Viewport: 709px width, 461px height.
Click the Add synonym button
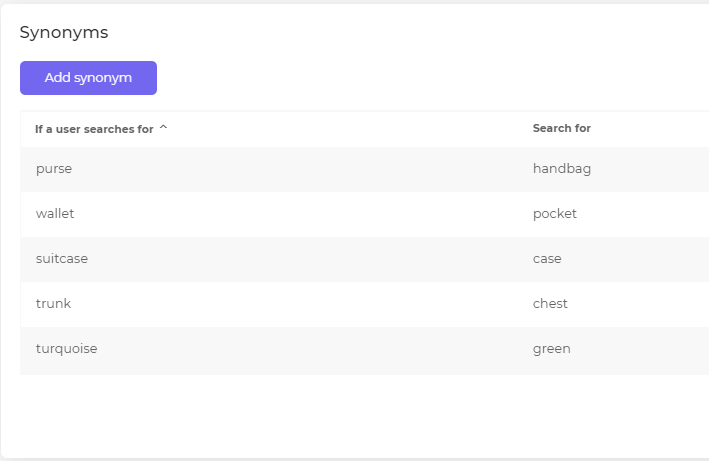(88, 78)
